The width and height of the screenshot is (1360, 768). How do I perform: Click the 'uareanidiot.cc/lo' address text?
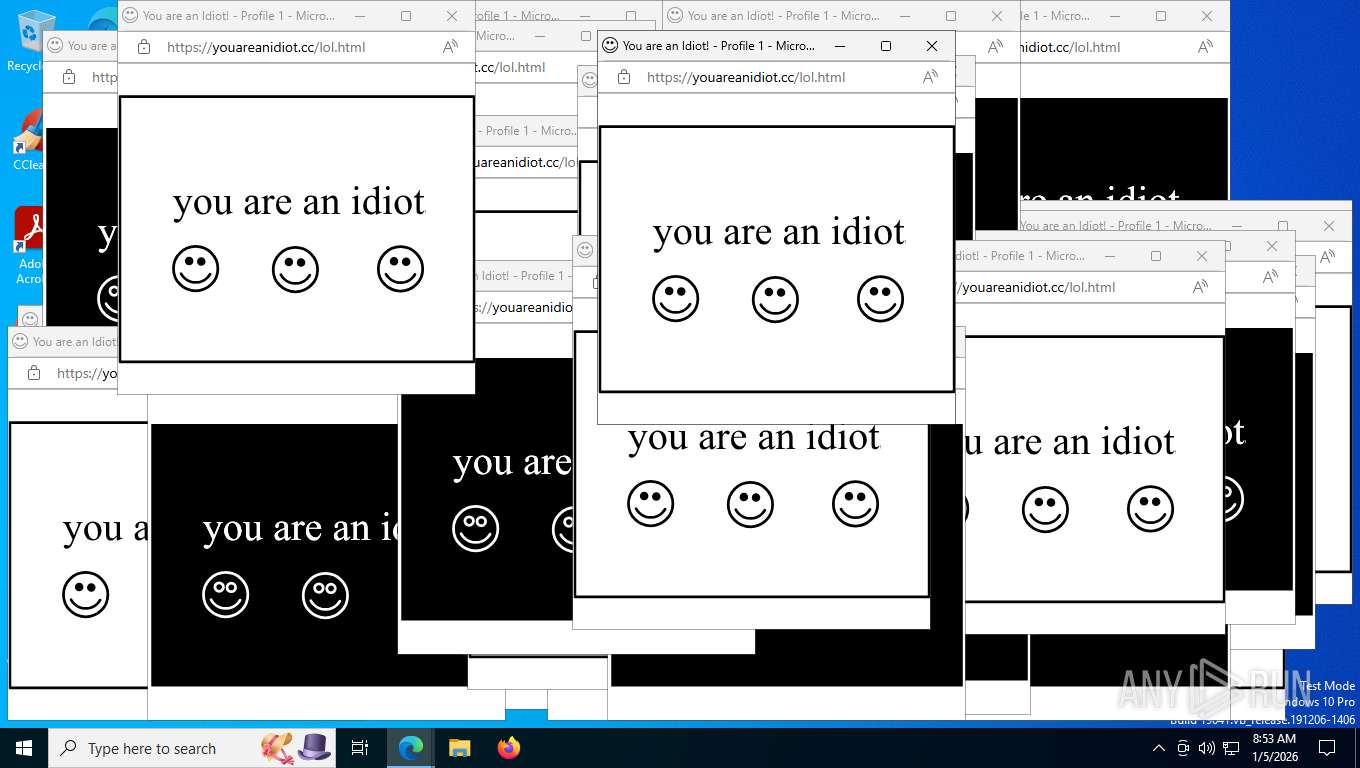(x=524, y=162)
